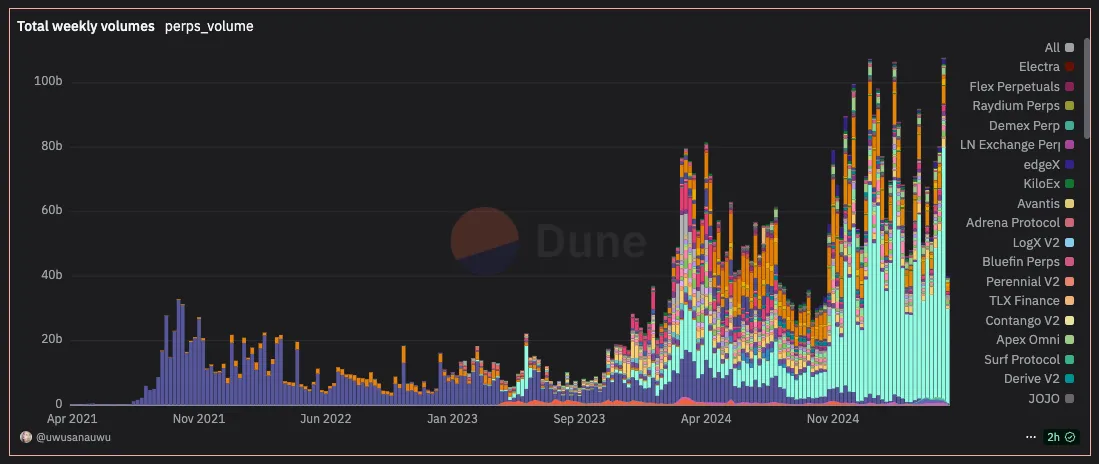Click the 100b y-axis label
Viewport: 1099px width, 464px height.
click(x=48, y=82)
